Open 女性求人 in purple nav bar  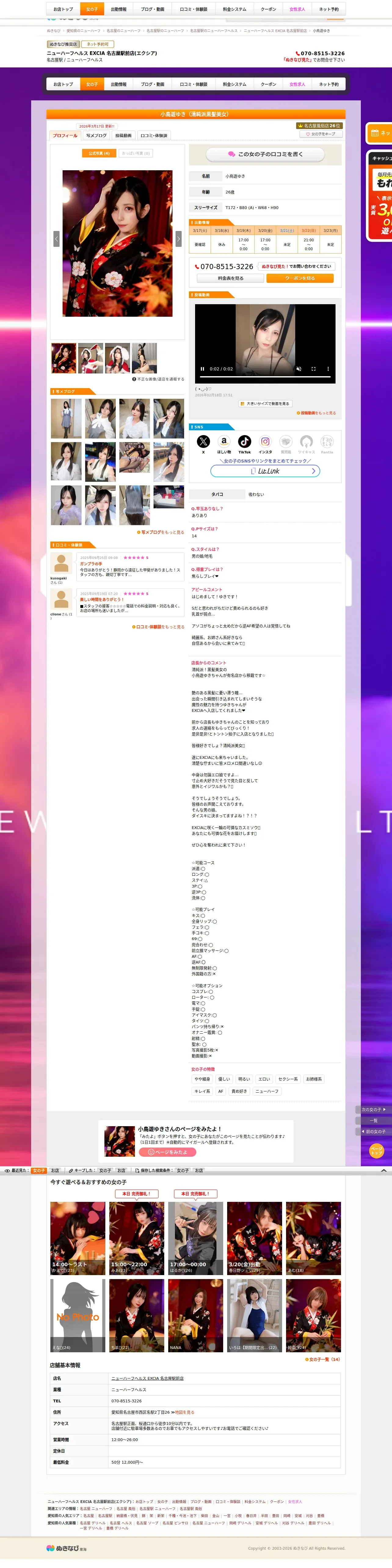pyautogui.click(x=298, y=85)
